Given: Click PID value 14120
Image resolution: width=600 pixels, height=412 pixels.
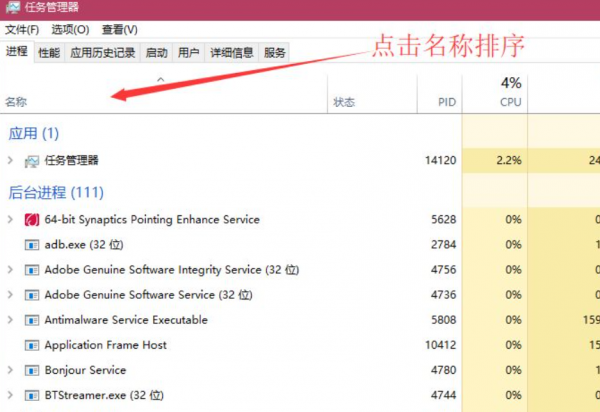Looking at the screenshot, I should click(x=441, y=160).
